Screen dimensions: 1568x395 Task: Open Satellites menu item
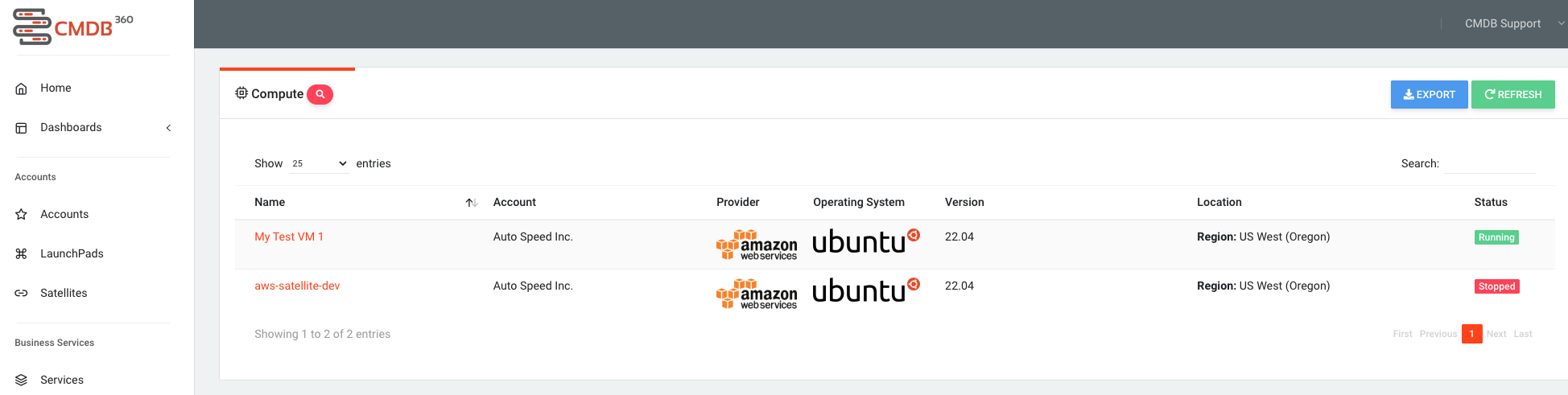[64, 293]
